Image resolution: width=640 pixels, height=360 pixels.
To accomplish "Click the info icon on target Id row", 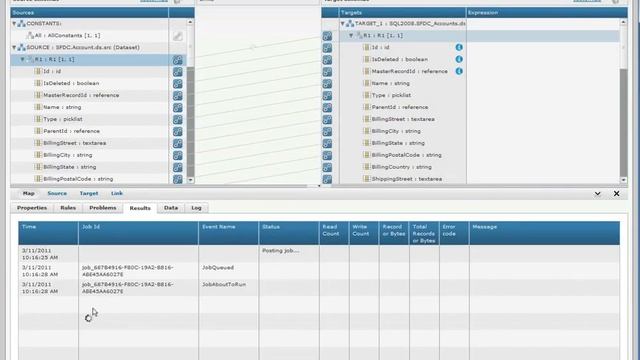I will click(459, 47).
